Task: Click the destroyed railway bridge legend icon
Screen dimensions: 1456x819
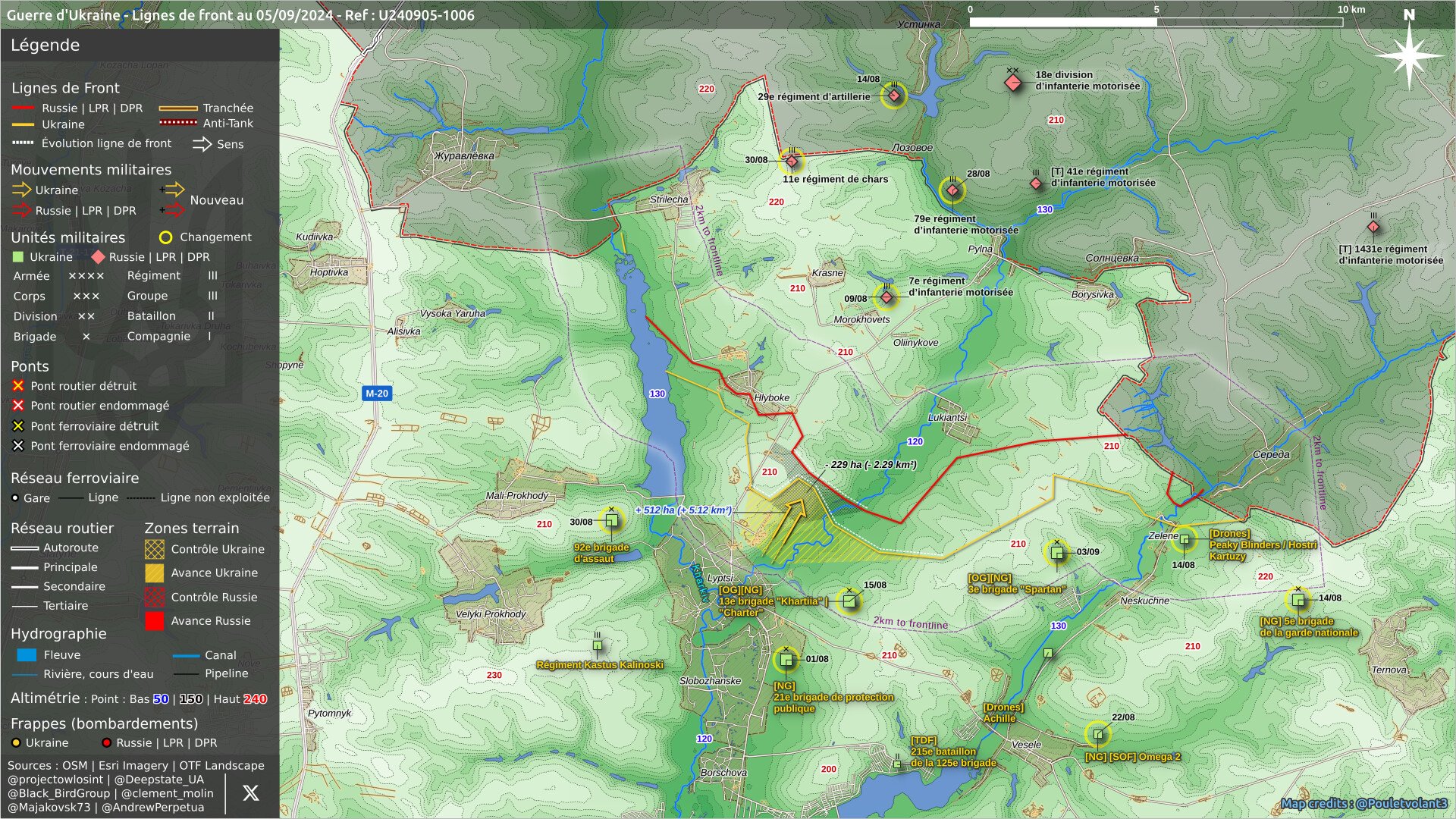Action: [x=18, y=426]
